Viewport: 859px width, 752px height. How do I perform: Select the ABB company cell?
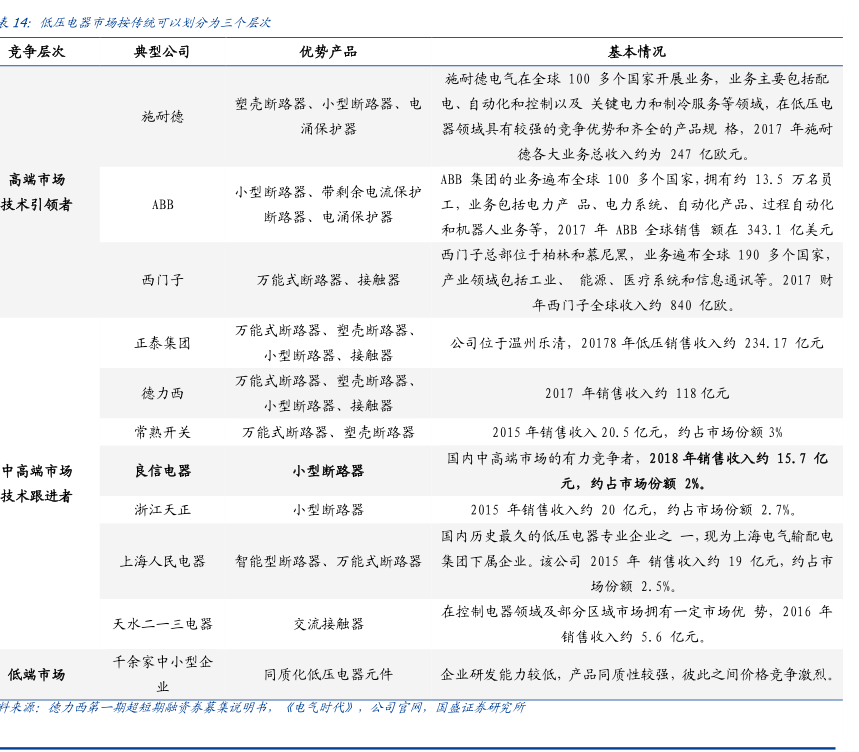[162, 204]
